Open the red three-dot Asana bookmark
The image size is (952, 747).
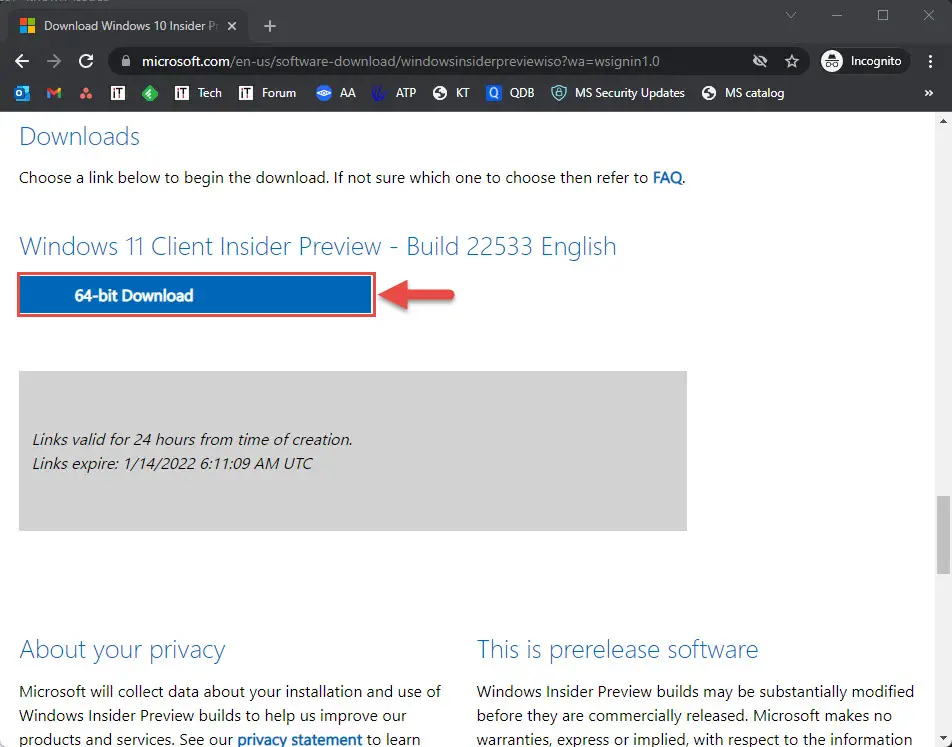(86, 93)
